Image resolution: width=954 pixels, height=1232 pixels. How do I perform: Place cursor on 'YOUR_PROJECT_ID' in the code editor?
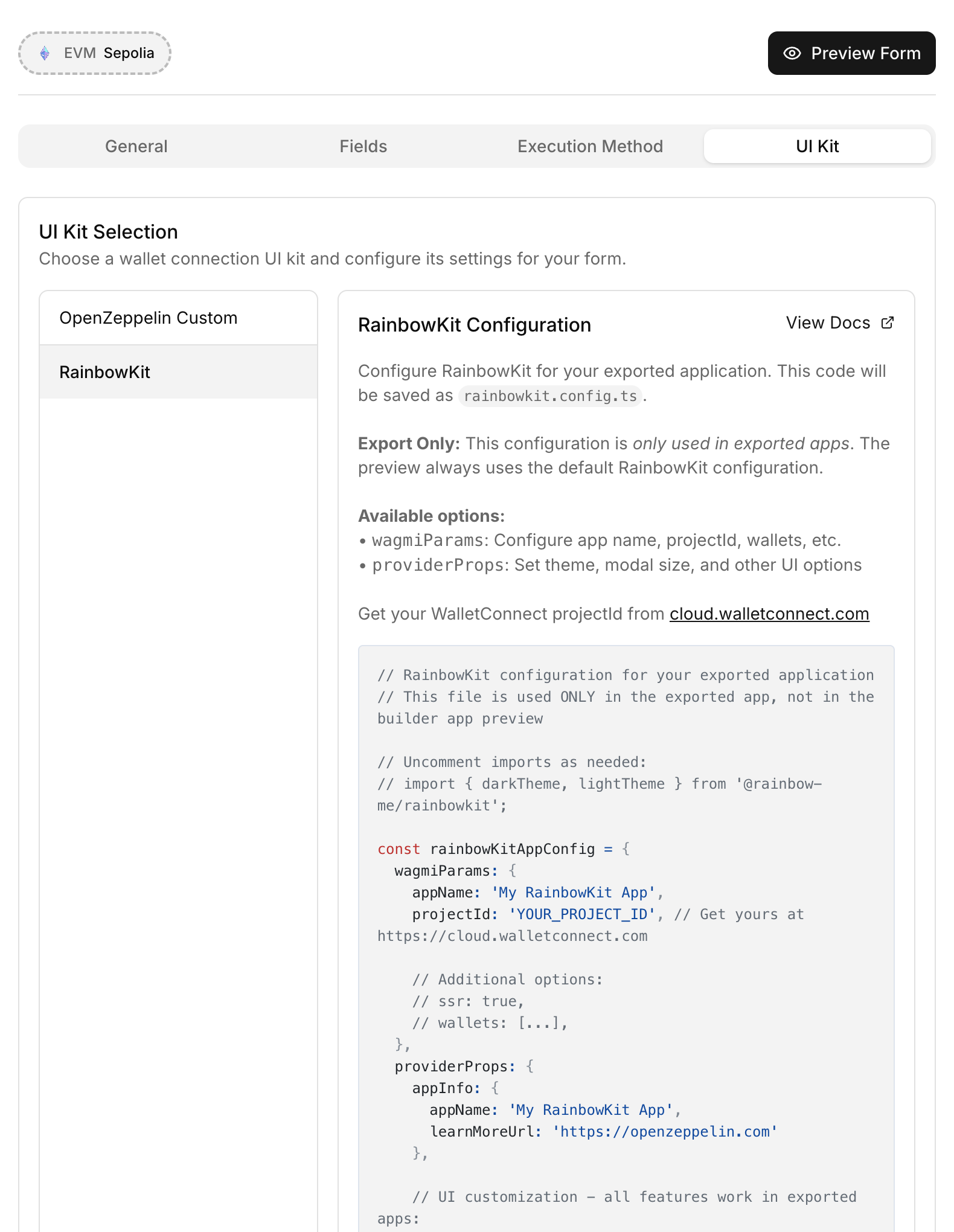pyautogui.click(x=582, y=914)
